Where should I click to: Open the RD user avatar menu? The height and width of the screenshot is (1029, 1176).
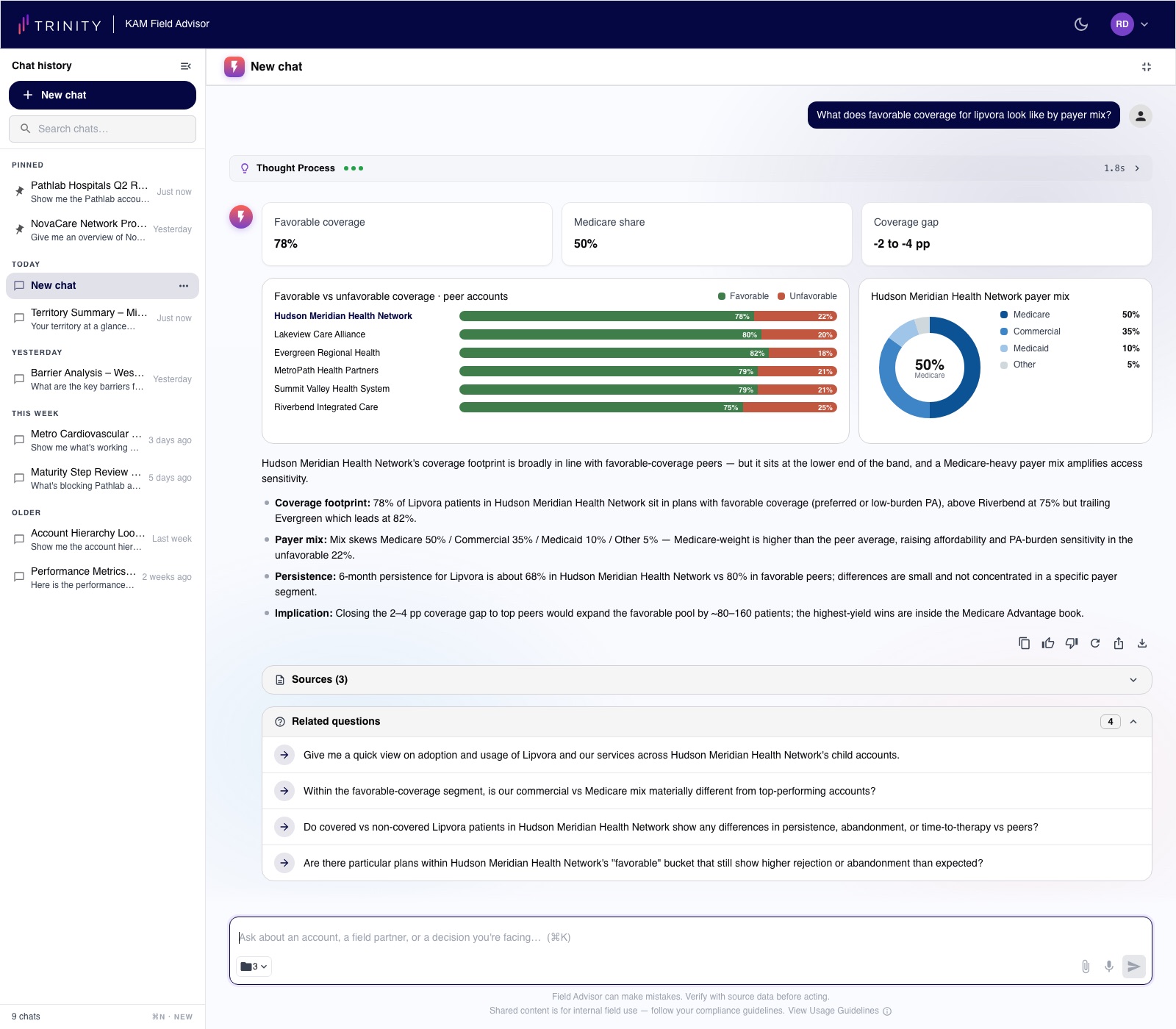click(1122, 24)
